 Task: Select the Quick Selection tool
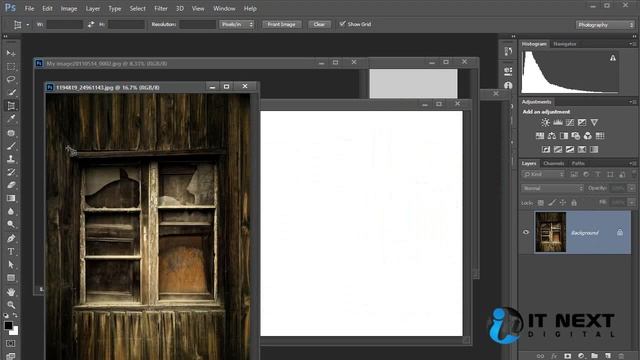point(11,93)
